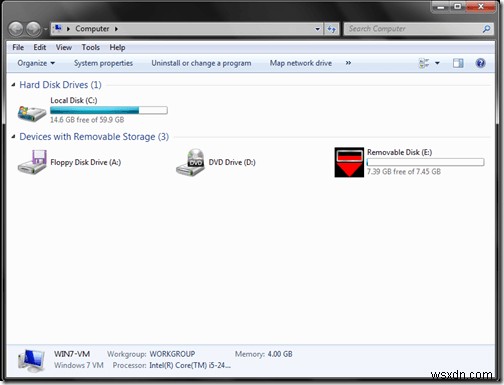
Task: Click text 7.39 GB free of 7.45 GB
Action: [x=404, y=172]
